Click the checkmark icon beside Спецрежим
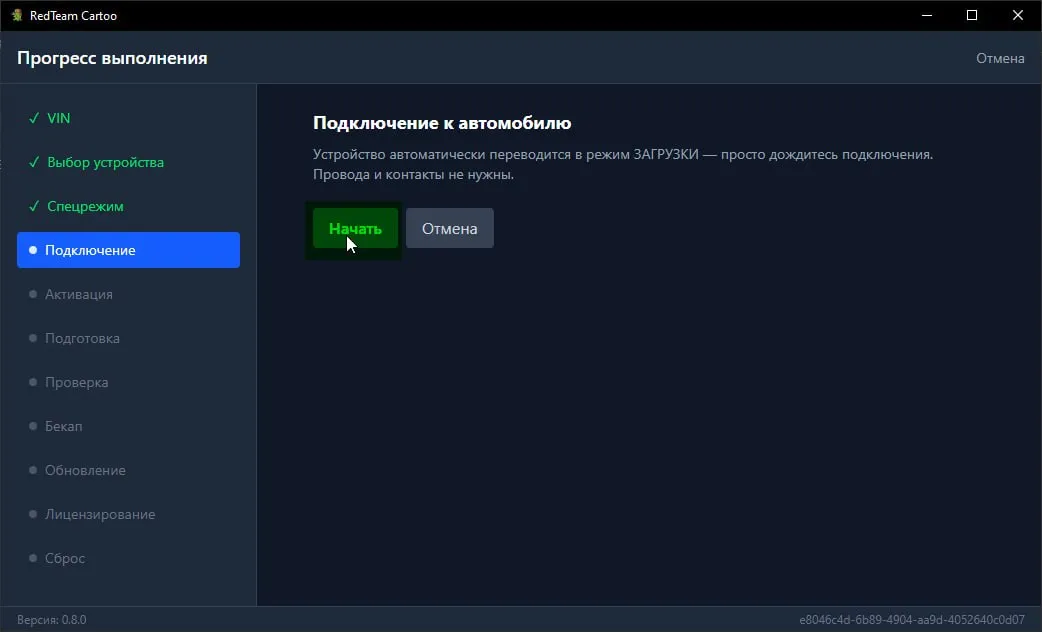This screenshot has height=632, width=1042. point(34,206)
